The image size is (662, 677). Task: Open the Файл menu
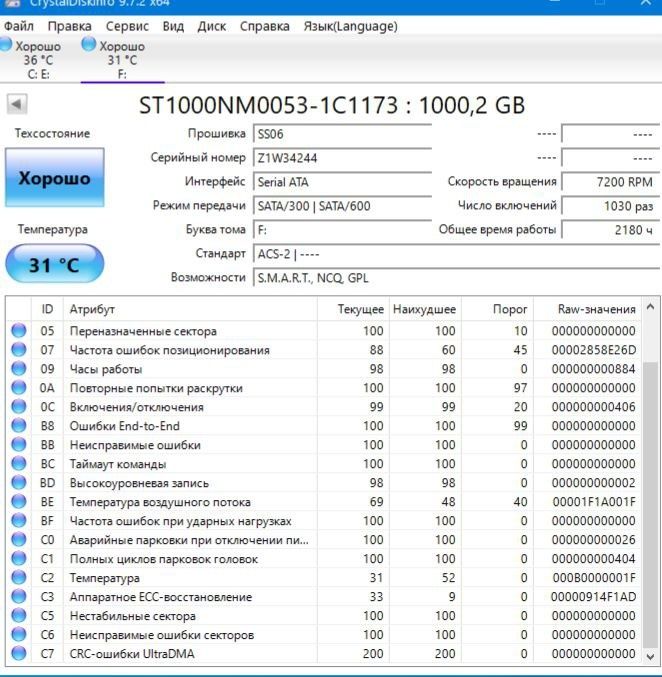coord(19,26)
